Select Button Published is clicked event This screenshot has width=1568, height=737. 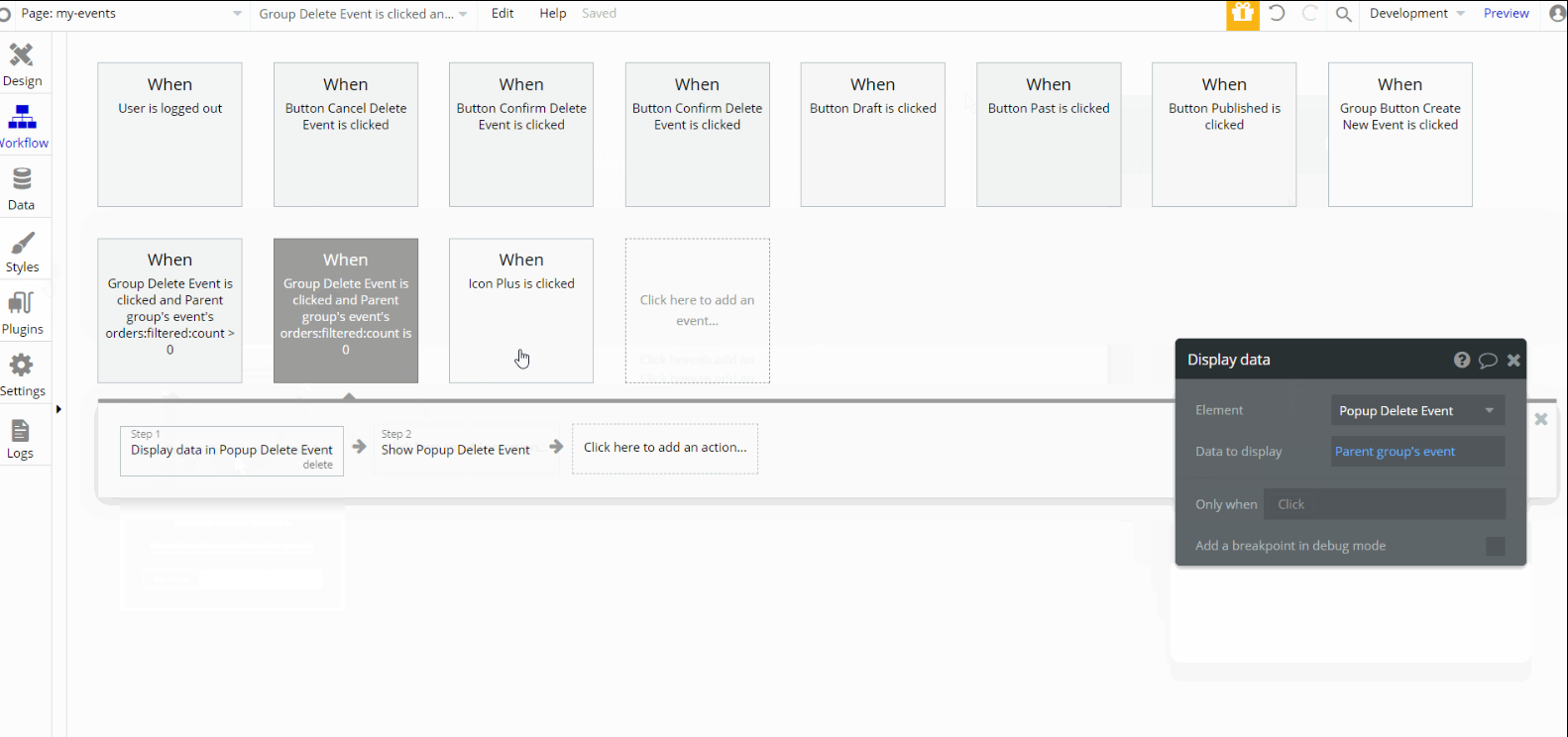coord(1224,135)
